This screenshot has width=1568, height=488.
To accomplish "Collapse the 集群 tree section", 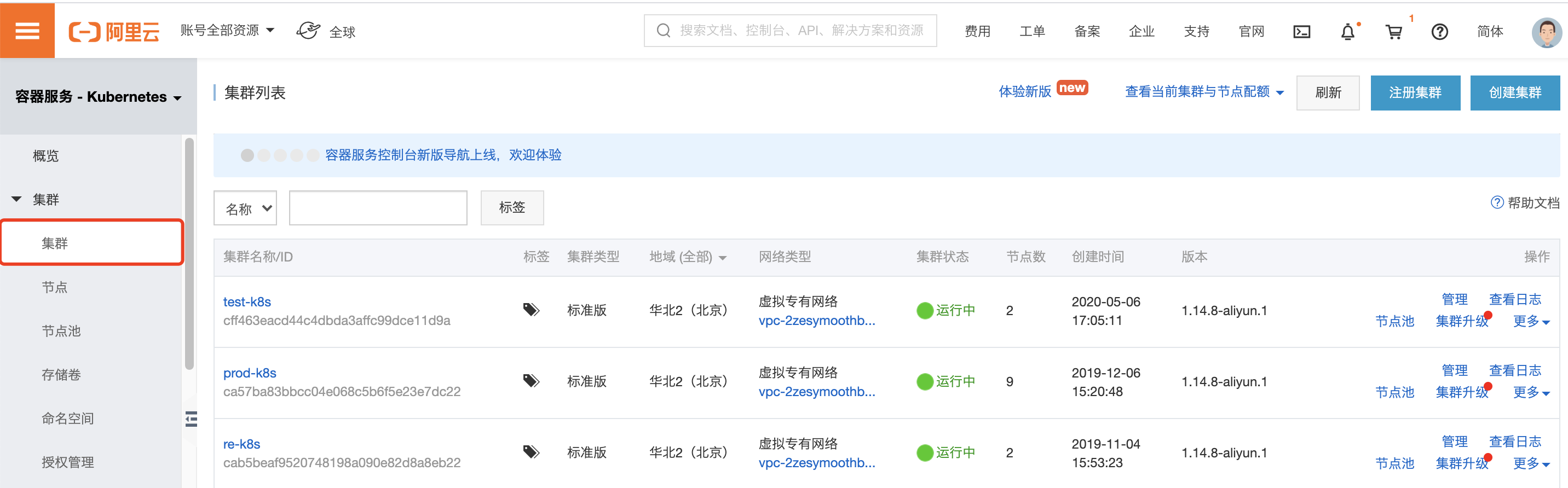I will tap(16, 199).
